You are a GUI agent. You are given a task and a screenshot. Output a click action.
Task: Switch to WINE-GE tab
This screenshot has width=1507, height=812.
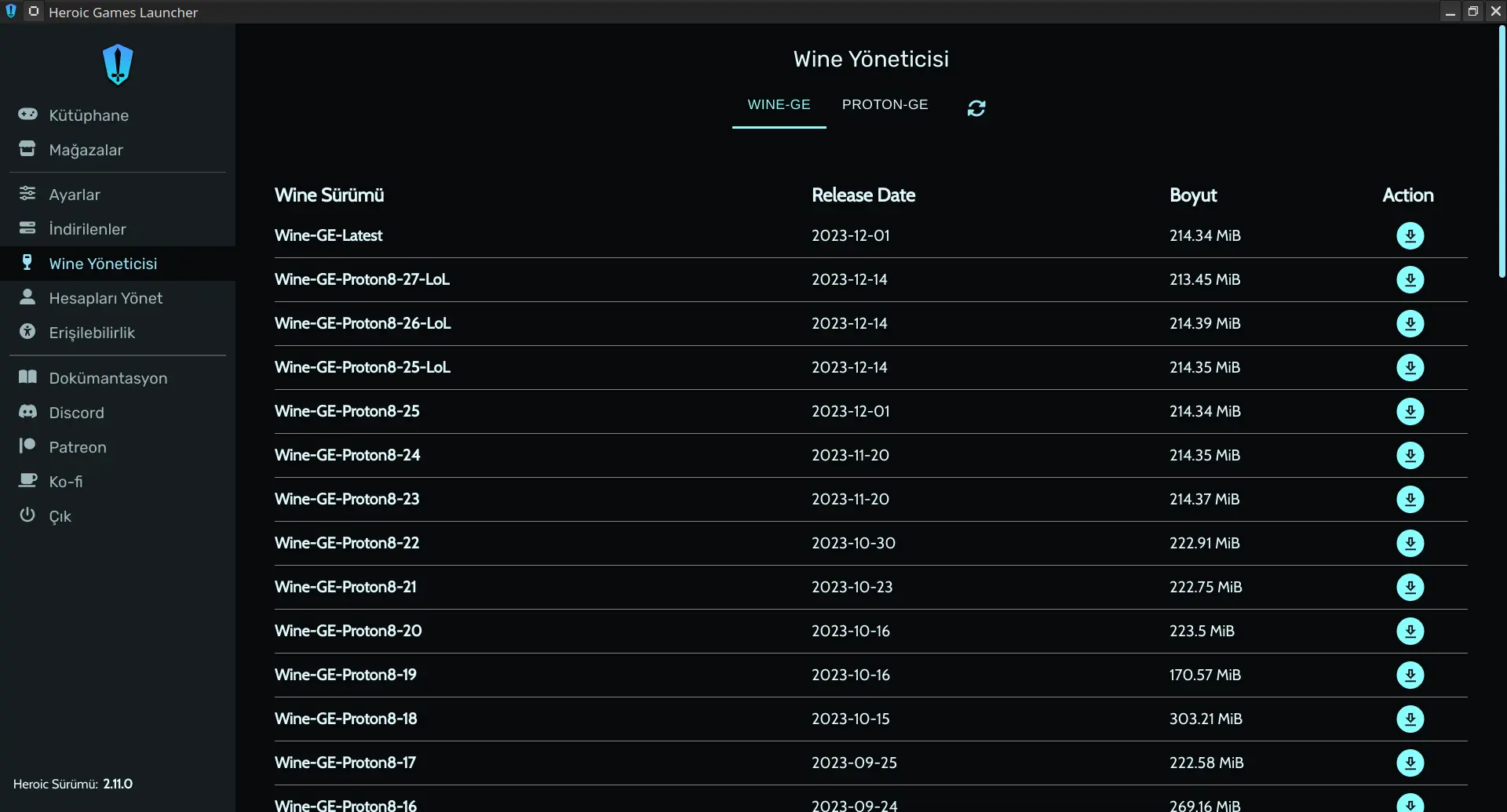pyautogui.click(x=779, y=104)
